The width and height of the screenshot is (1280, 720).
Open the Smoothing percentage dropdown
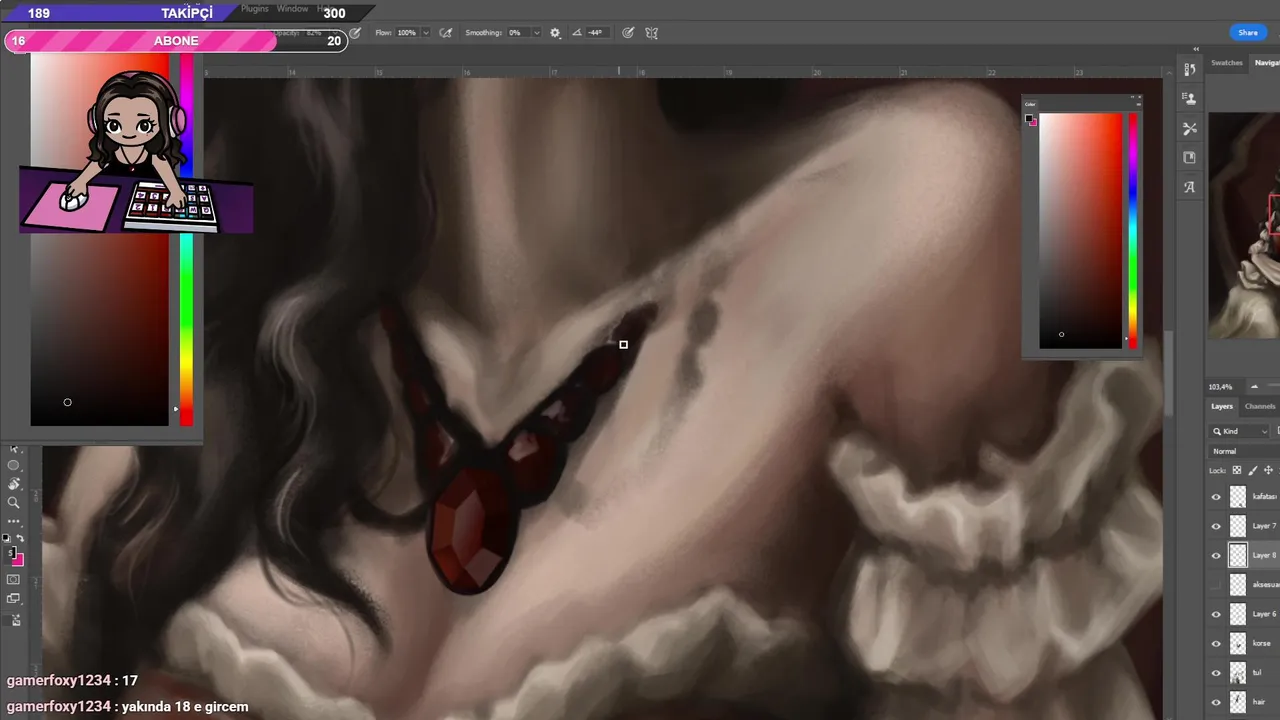click(x=536, y=33)
